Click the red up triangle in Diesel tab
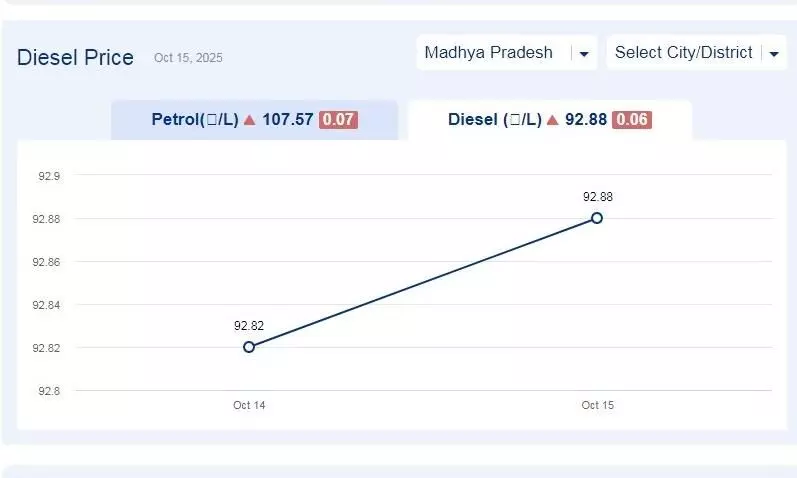This screenshot has width=797, height=478. pos(553,120)
